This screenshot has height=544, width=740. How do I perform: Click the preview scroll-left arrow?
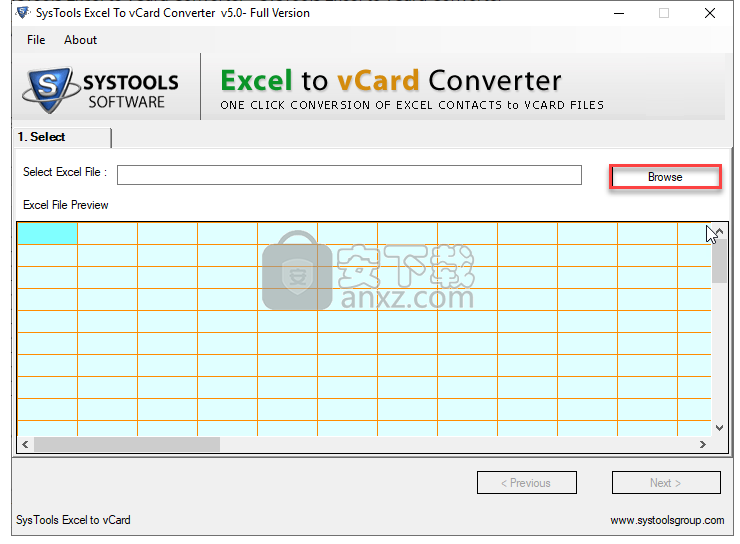coord(25,444)
